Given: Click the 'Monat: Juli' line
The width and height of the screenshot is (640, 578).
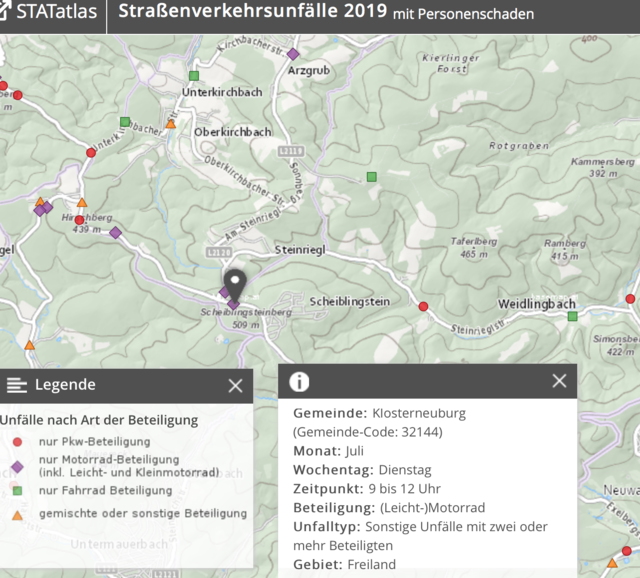Looking at the screenshot, I should (x=328, y=451).
